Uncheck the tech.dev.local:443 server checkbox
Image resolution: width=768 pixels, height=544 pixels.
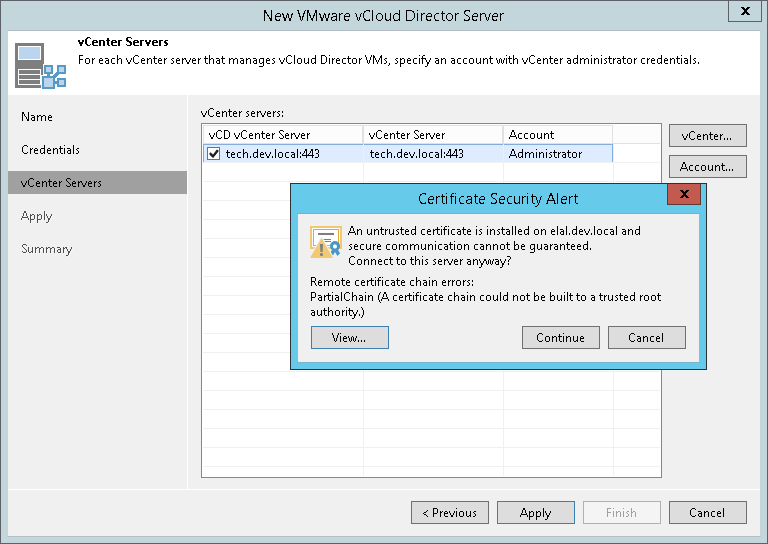[x=214, y=154]
